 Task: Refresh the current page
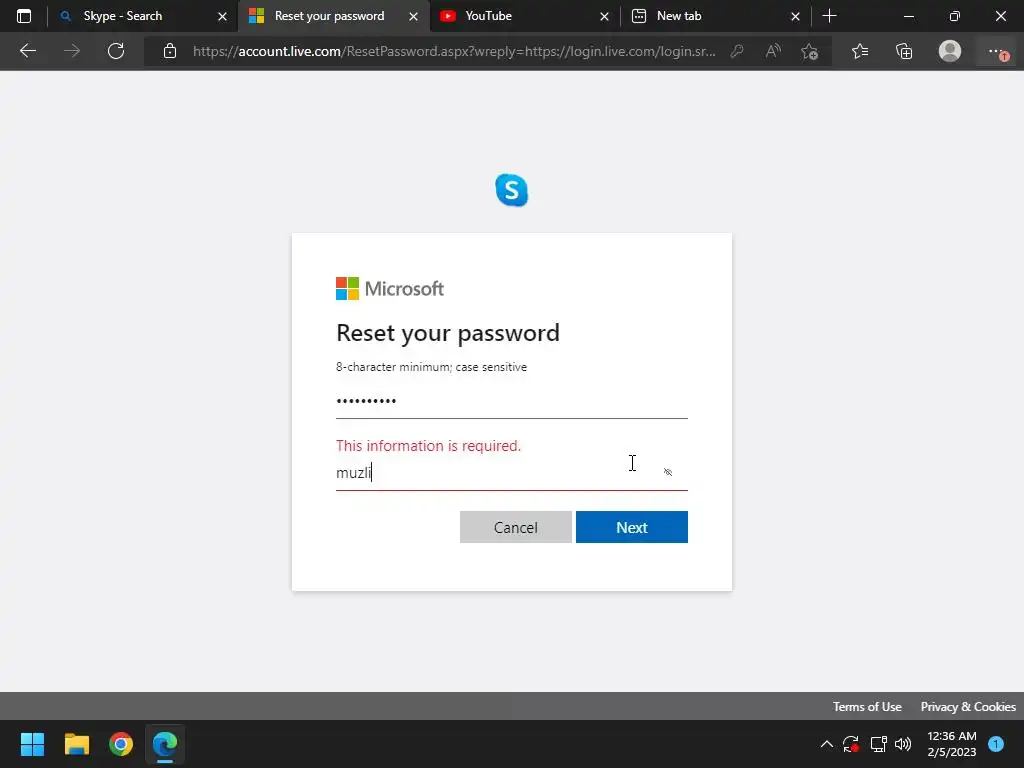coord(116,51)
